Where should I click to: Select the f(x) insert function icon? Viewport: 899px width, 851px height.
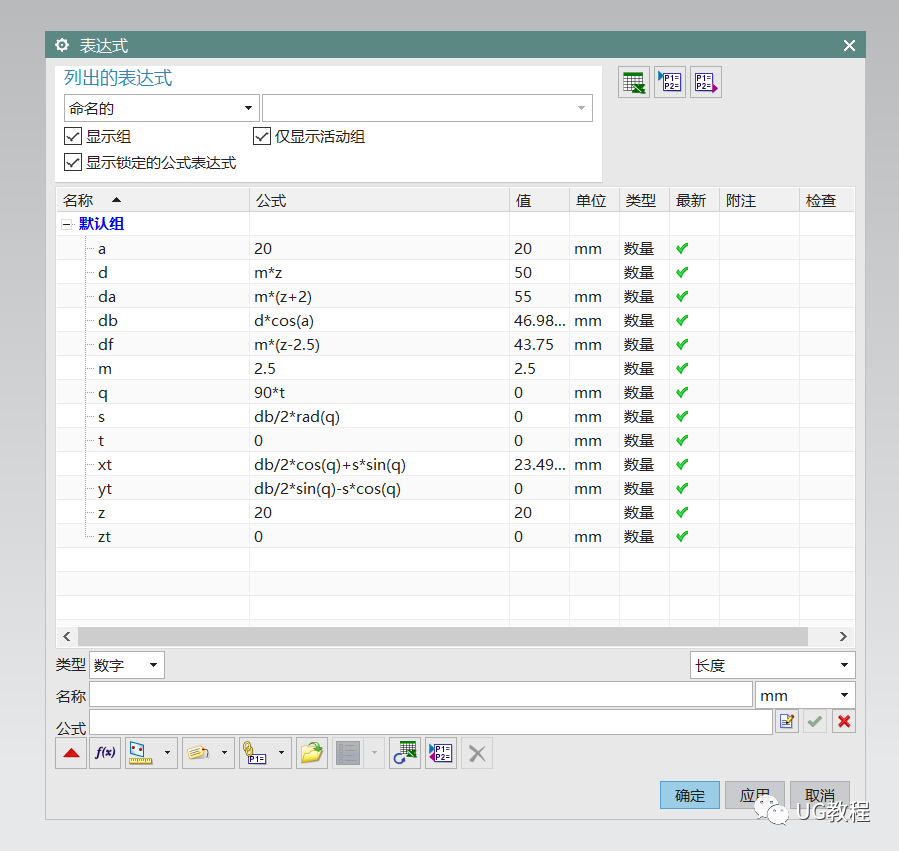click(x=105, y=753)
